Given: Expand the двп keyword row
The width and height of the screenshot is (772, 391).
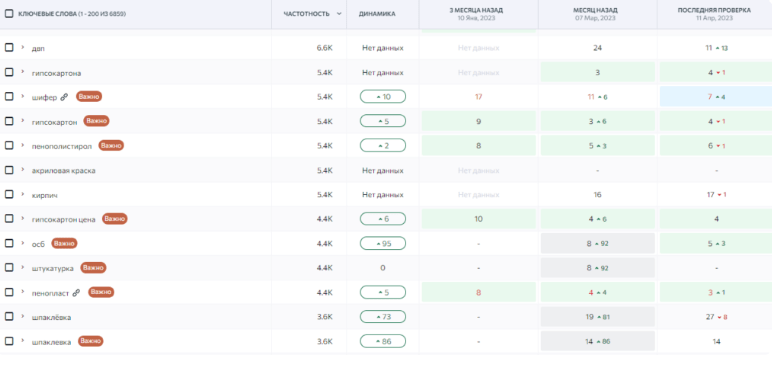Looking at the screenshot, I should click(x=23, y=47).
